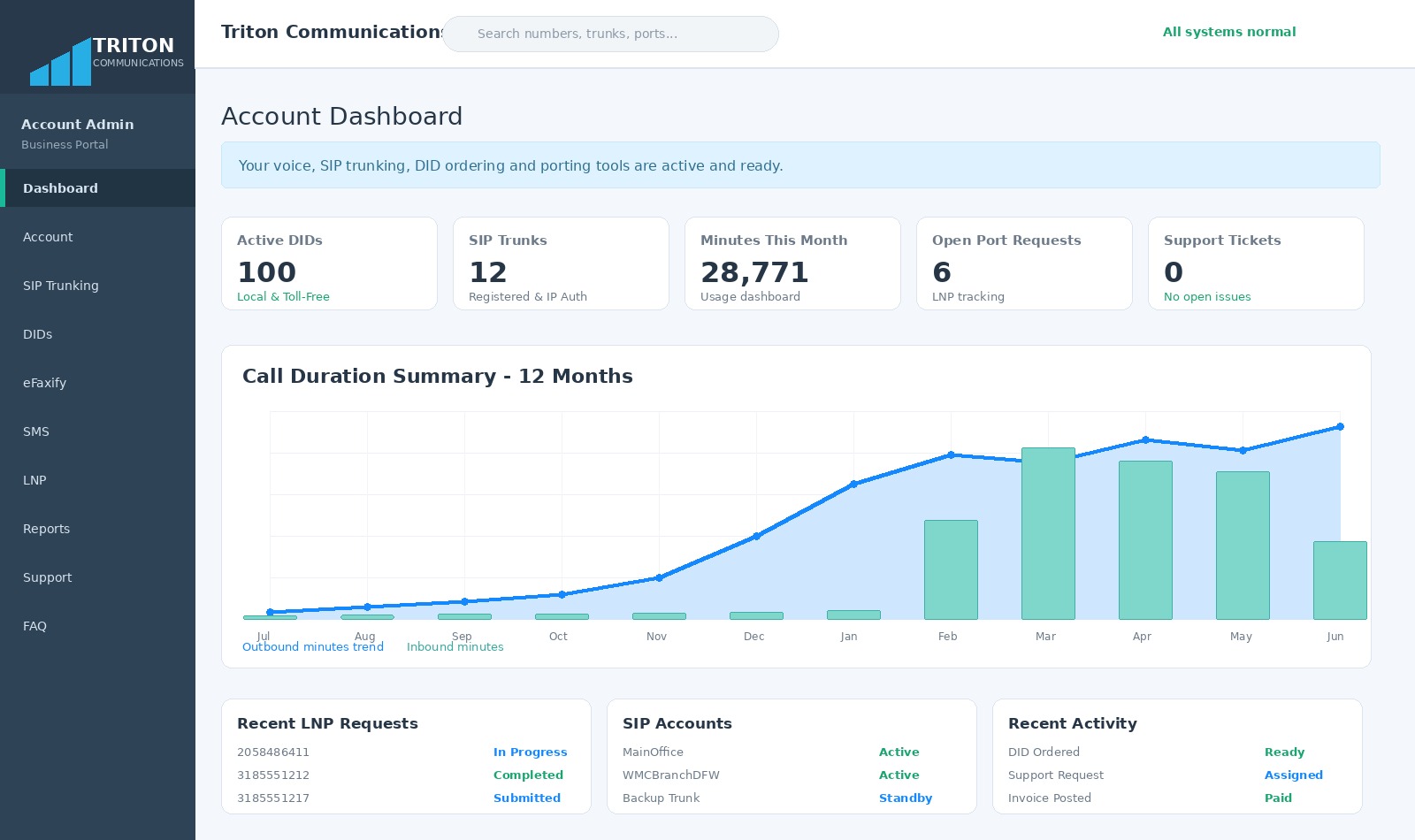This screenshot has width=1415, height=840.
Task: Click the Assigned status label
Action: pos(1293,775)
